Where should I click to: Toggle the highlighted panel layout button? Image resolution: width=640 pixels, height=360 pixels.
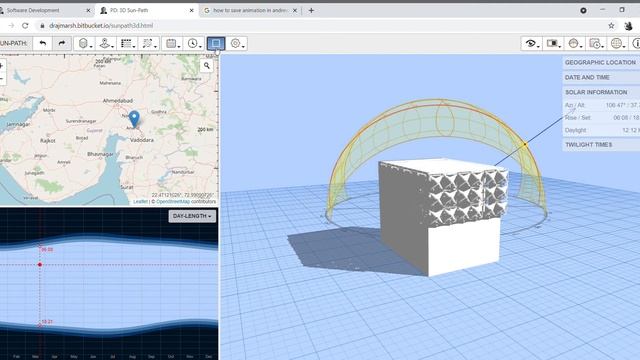[x=216, y=43]
